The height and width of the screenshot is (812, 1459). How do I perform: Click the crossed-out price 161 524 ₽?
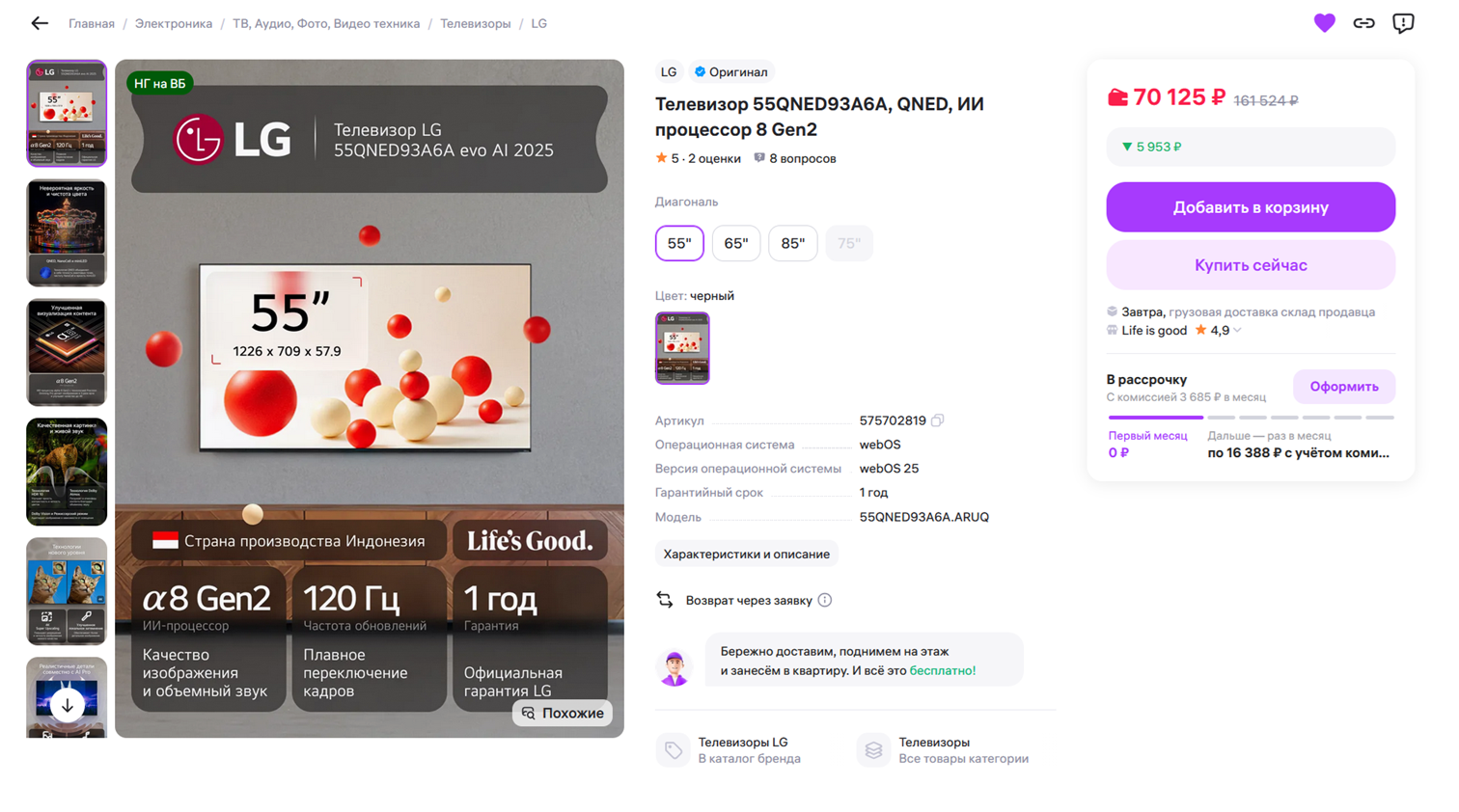(x=1266, y=100)
